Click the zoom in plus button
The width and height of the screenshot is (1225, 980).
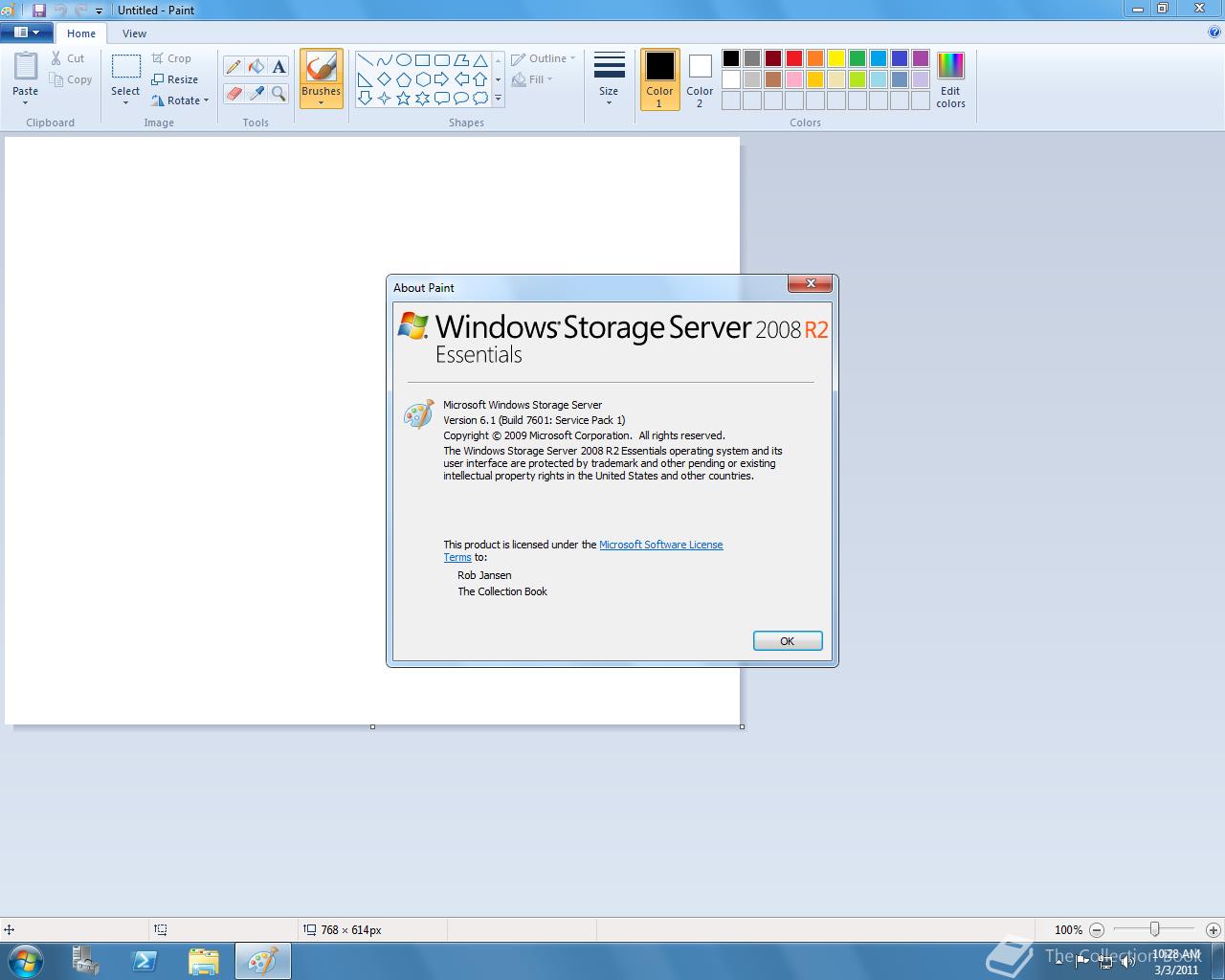[x=1213, y=929]
